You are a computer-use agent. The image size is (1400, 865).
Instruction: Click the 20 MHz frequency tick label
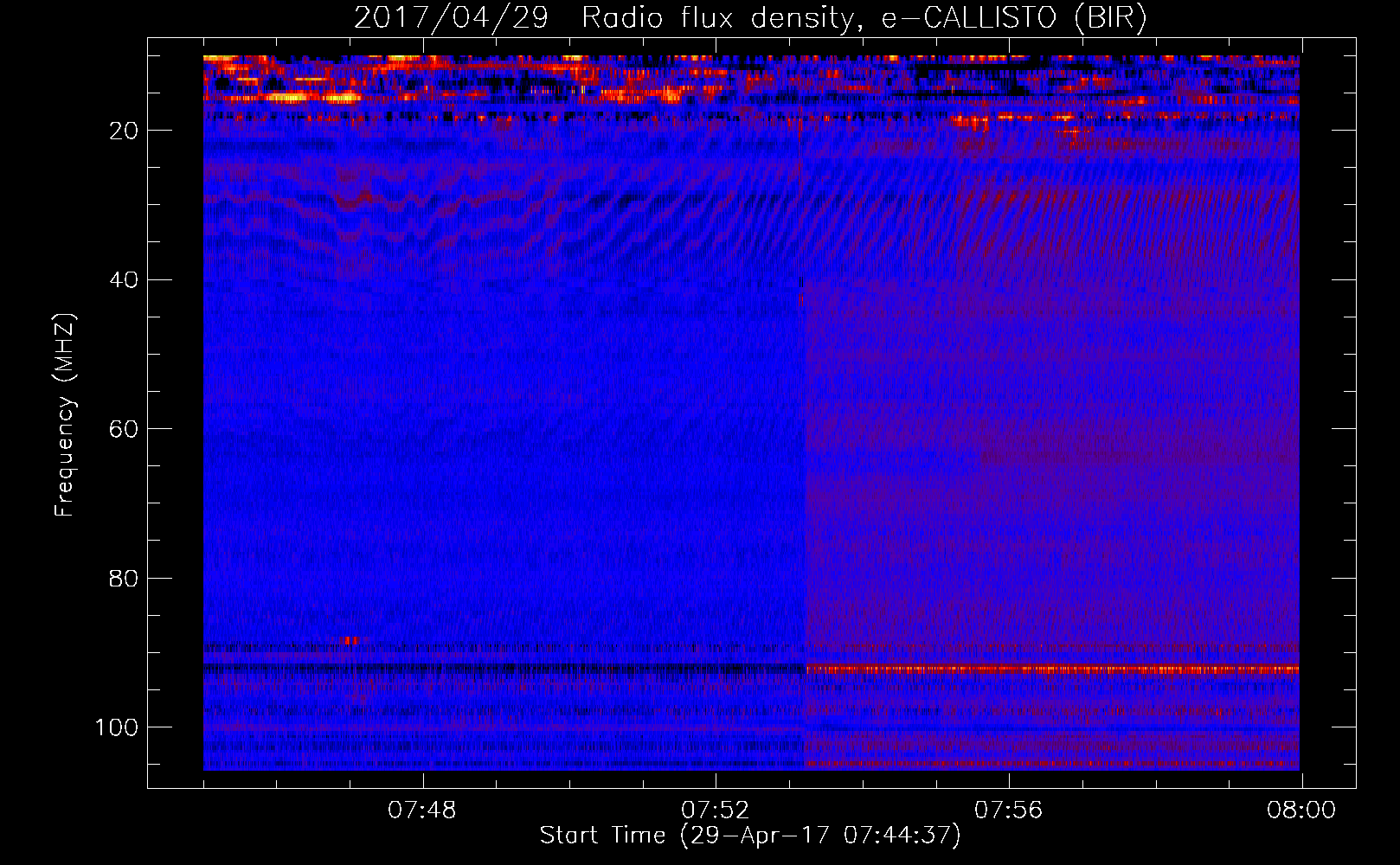click(125, 131)
